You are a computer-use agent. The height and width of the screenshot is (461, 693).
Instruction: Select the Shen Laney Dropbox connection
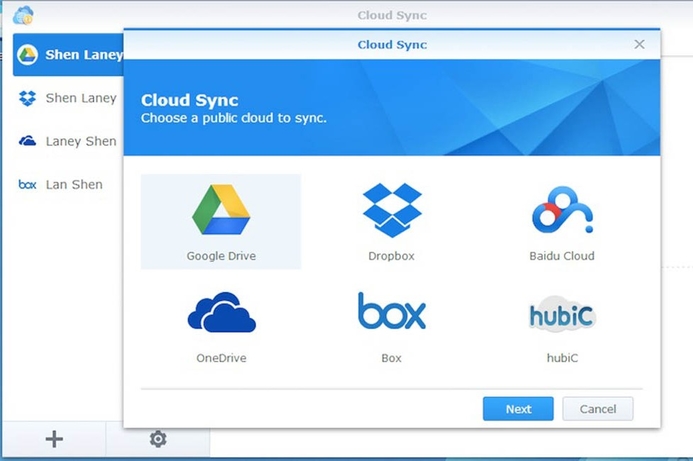coord(68,98)
